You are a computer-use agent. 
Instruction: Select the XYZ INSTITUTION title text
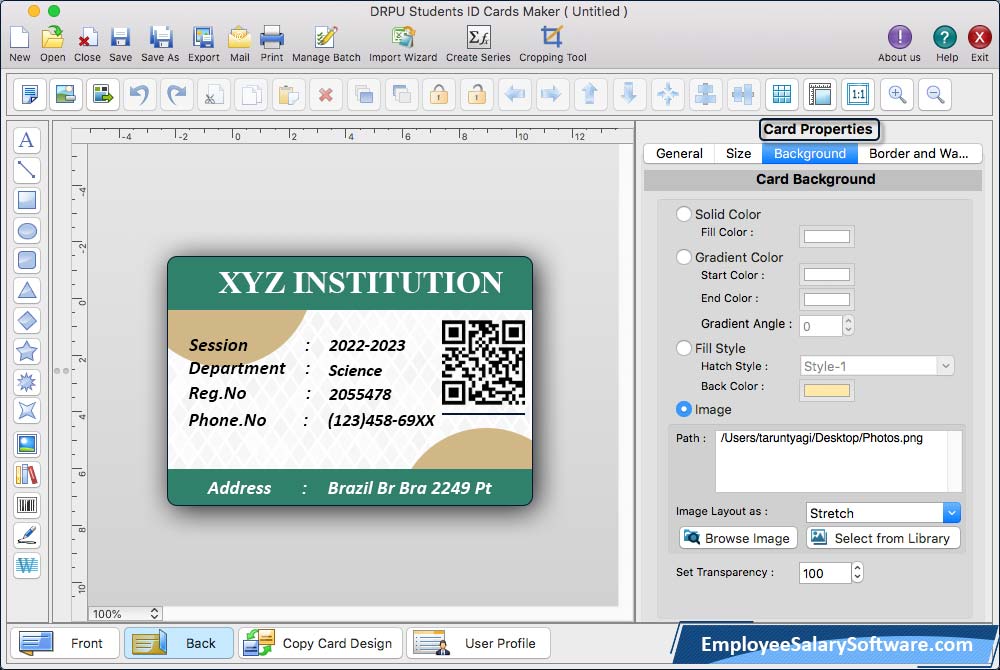[x=360, y=282]
